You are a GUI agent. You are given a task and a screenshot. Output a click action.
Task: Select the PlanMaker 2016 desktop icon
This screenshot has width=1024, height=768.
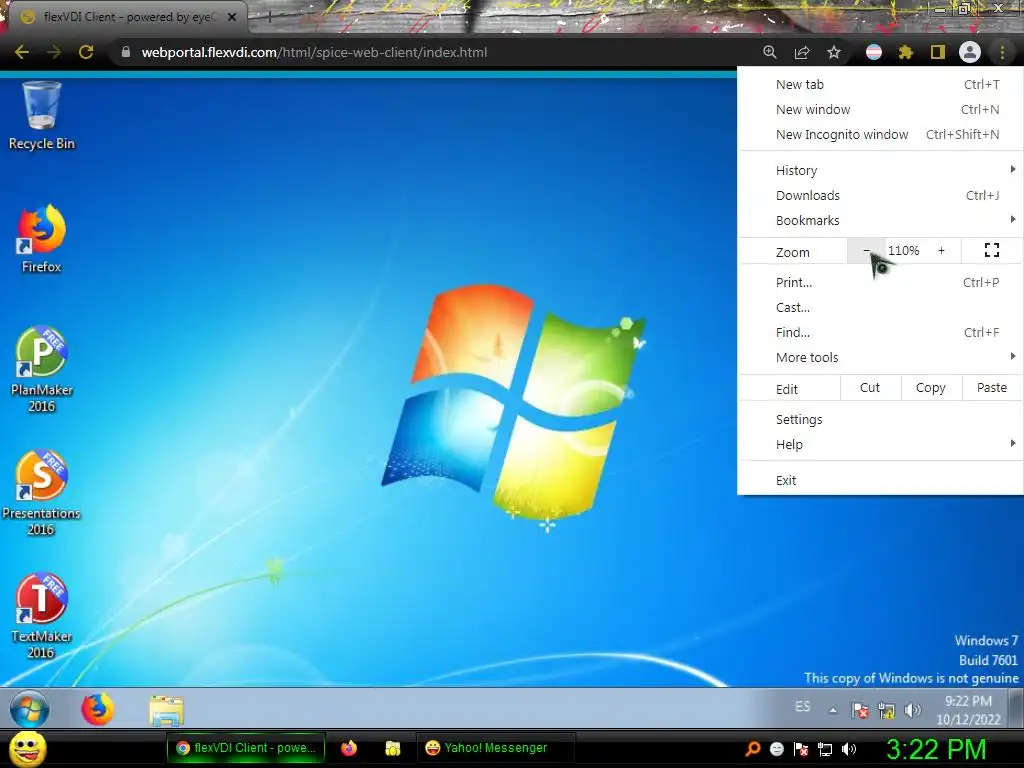click(42, 370)
